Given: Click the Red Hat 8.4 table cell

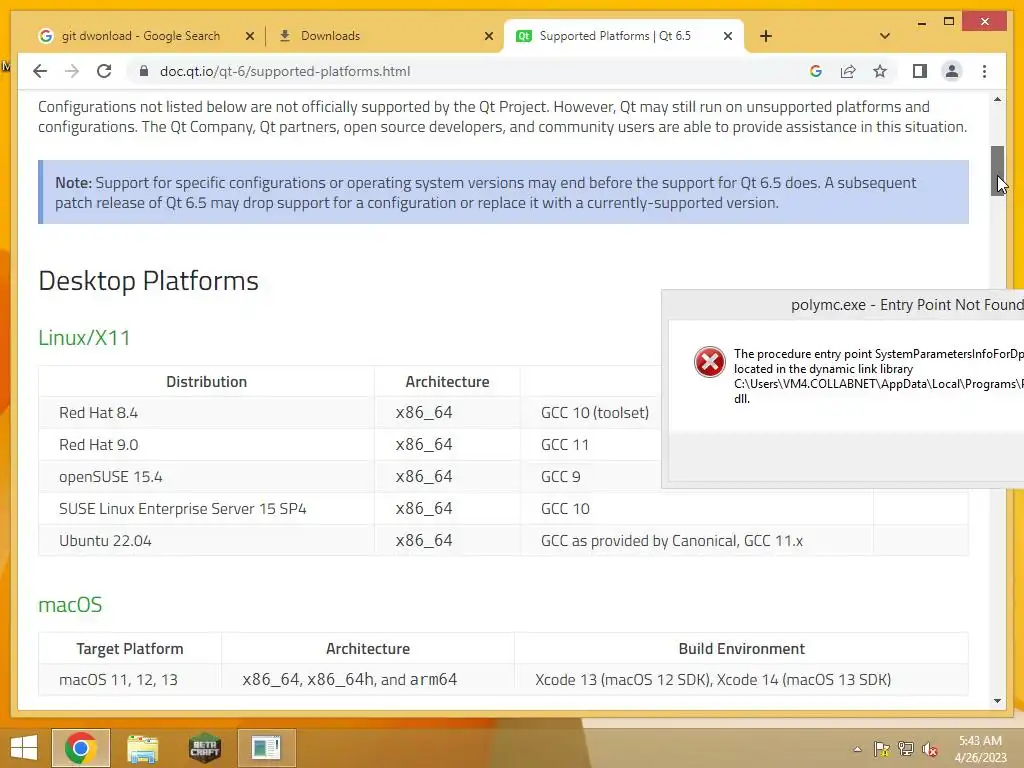Looking at the screenshot, I should tap(206, 413).
